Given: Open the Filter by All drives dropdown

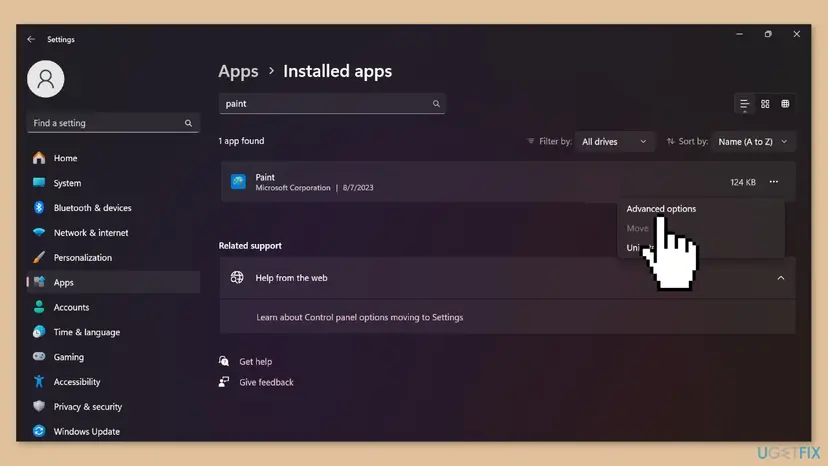Looking at the screenshot, I should click(x=614, y=142).
